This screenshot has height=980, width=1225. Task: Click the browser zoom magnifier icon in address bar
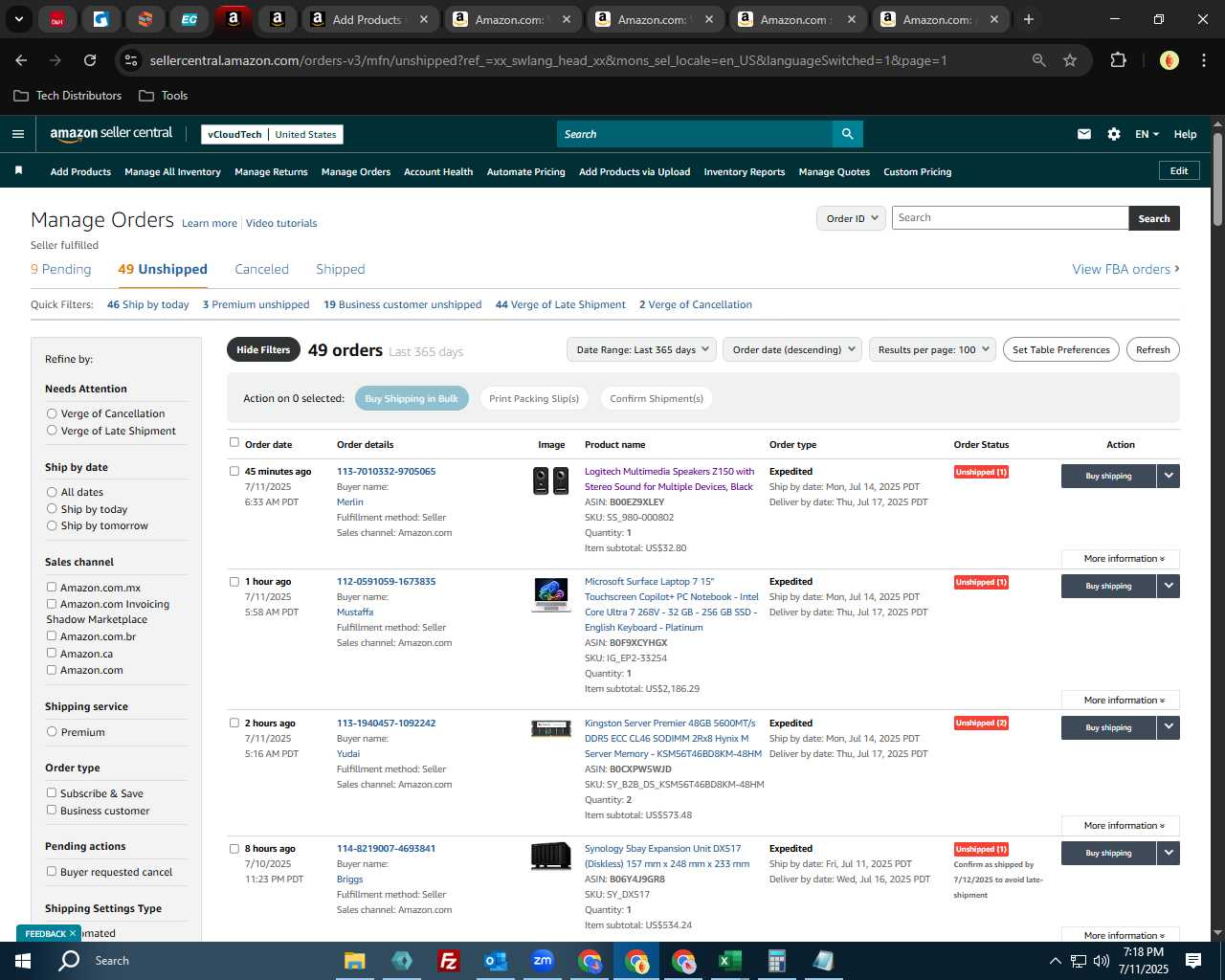coord(1038,60)
